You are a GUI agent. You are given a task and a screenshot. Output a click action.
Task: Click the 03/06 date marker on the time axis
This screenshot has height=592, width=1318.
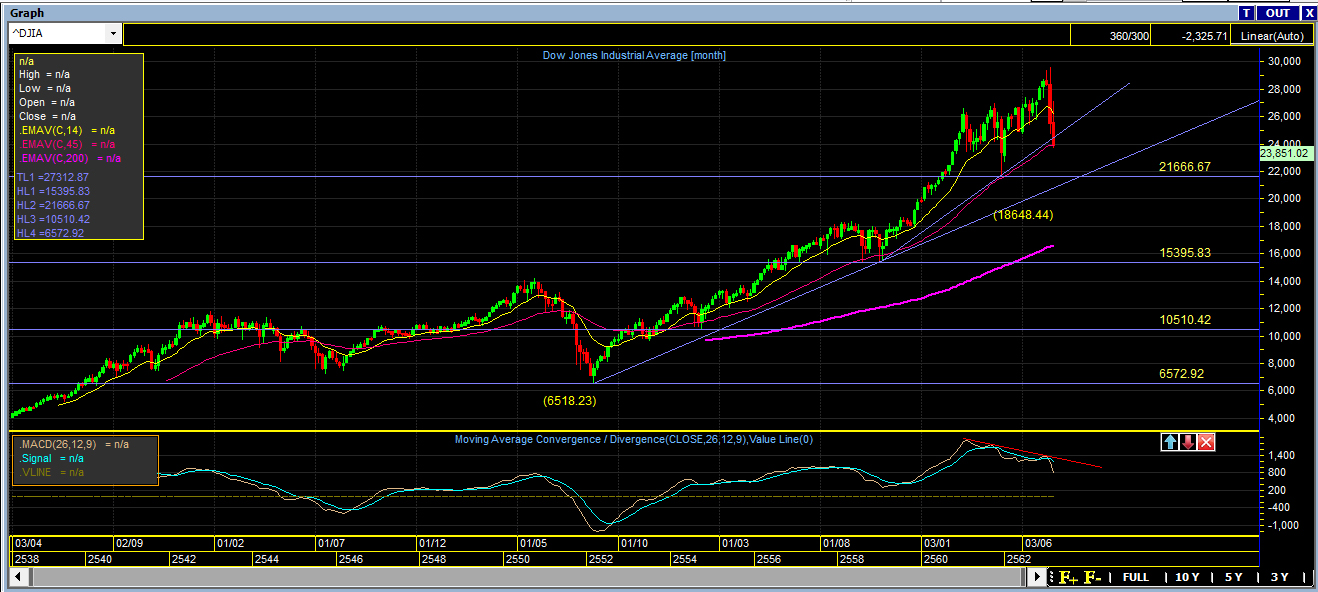click(x=1038, y=543)
